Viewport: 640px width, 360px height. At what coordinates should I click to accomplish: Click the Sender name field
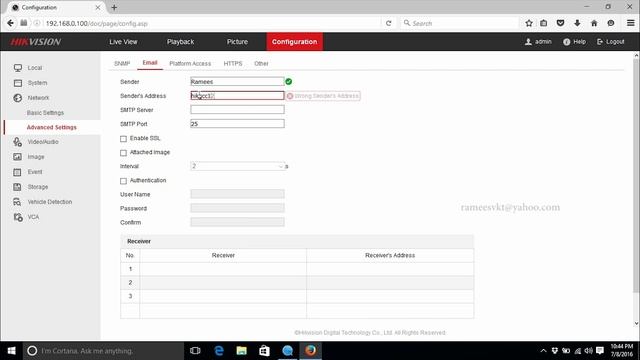(237, 82)
